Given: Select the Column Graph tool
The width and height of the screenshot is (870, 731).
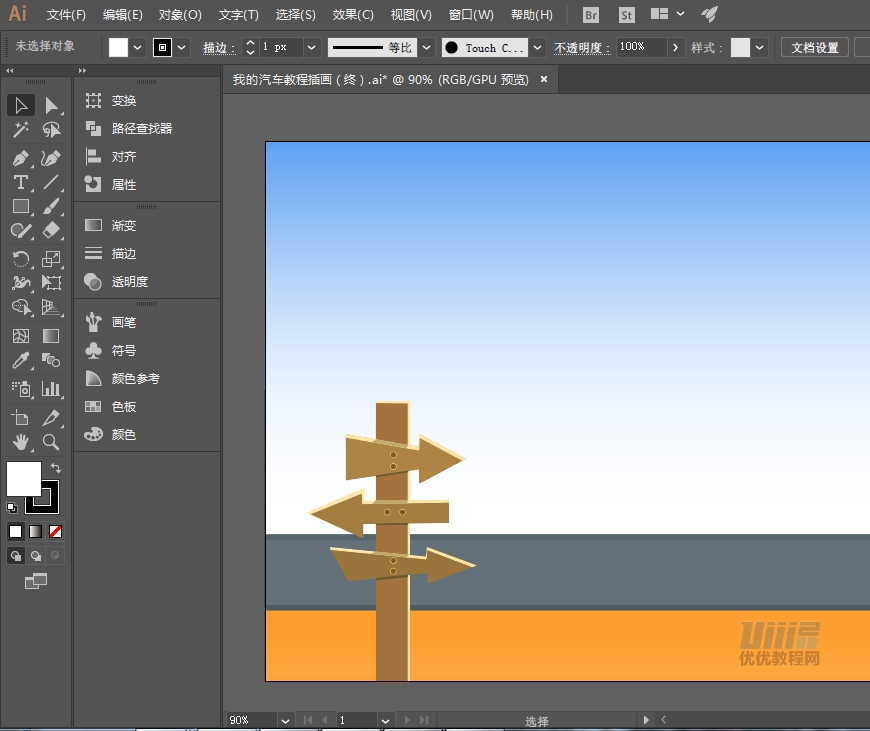Looking at the screenshot, I should coord(51,389).
